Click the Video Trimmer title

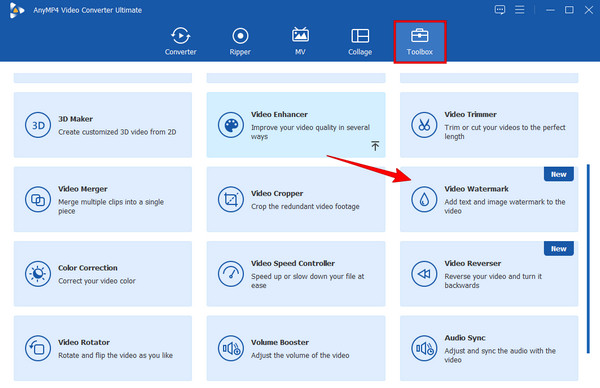pos(470,114)
